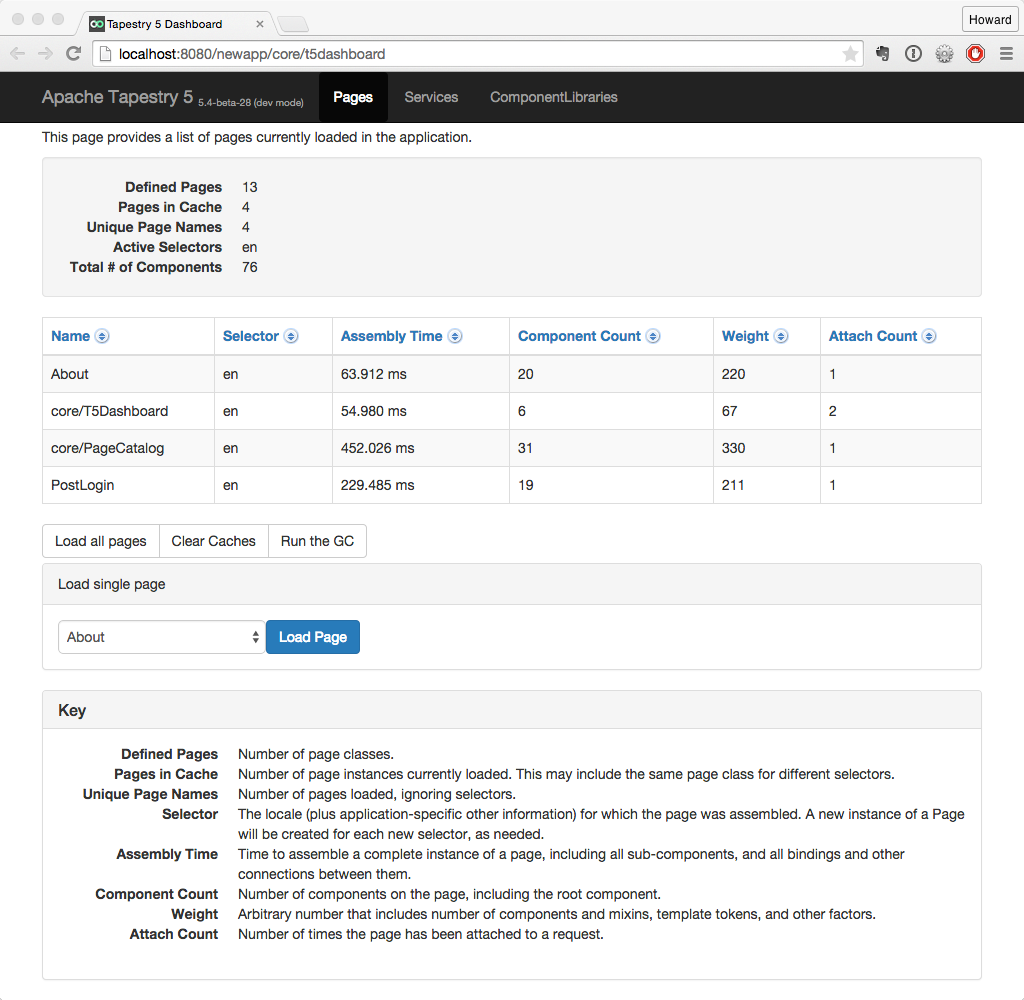Open the page selection dropdown showing About
The width and height of the screenshot is (1024, 1000).
click(x=161, y=637)
